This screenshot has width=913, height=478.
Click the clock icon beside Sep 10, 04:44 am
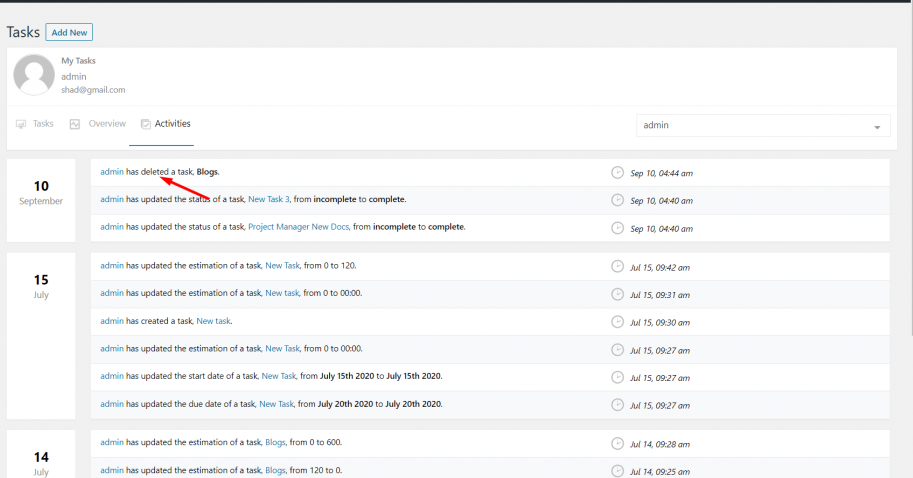(x=617, y=172)
